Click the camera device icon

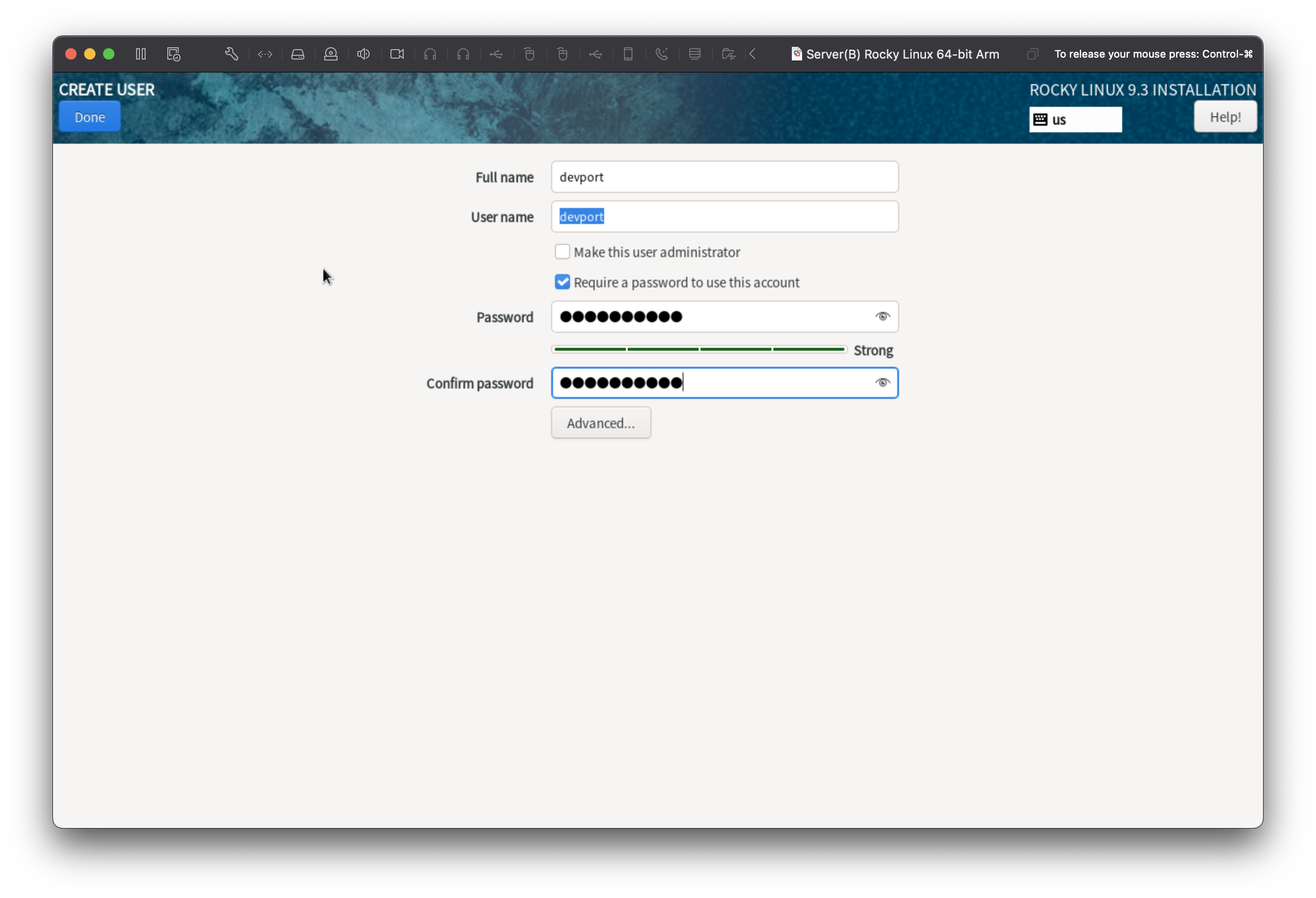(x=397, y=54)
